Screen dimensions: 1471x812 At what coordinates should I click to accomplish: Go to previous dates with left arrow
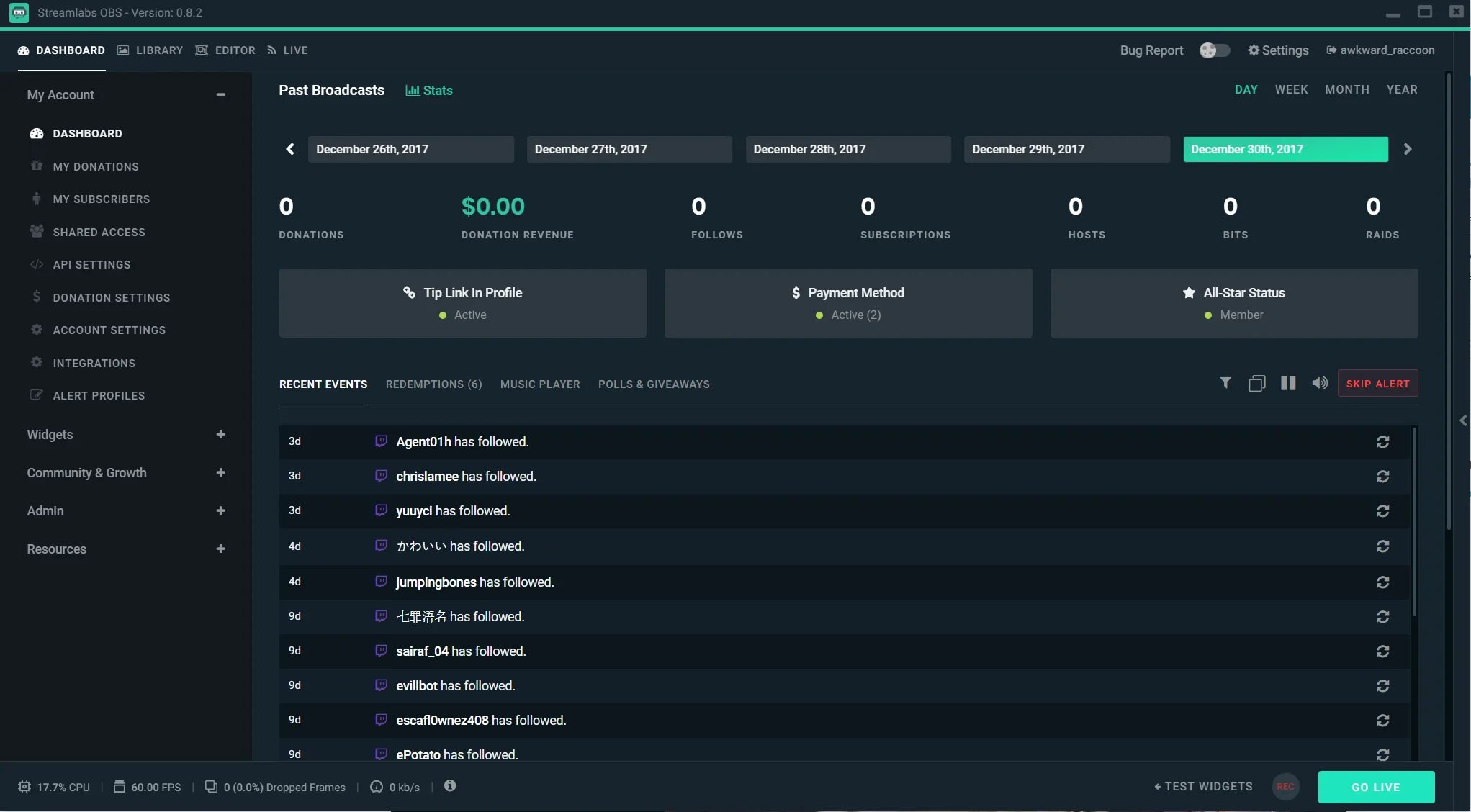pyautogui.click(x=290, y=149)
